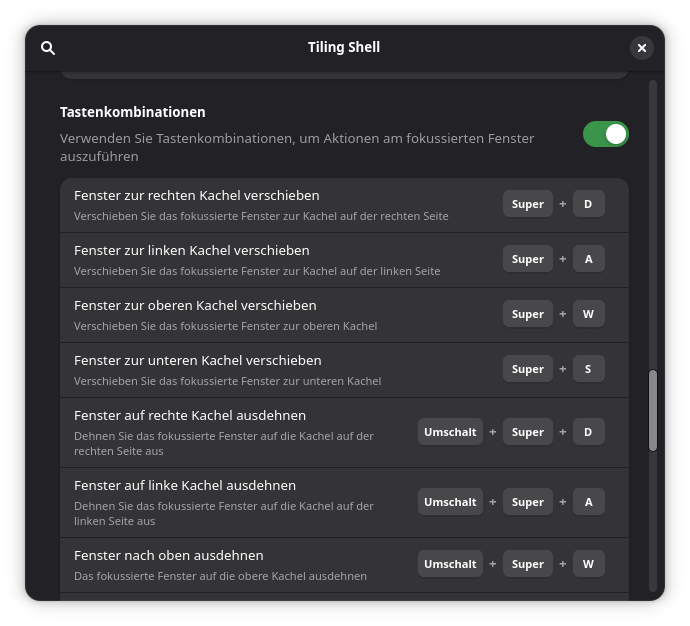
Task: Click the vertical scrollbar thumb
Action: (x=653, y=410)
